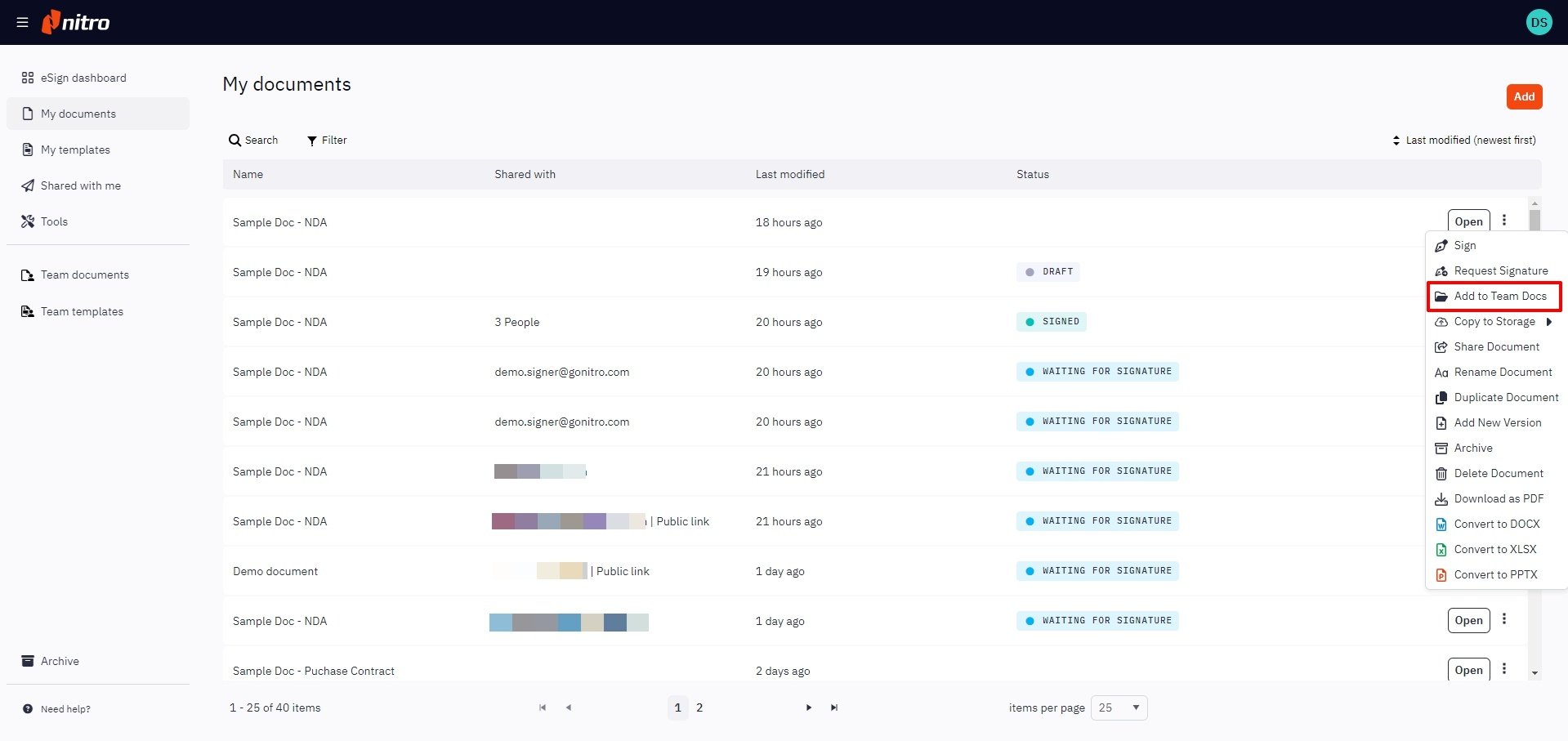This screenshot has width=1568, height=741.
Task: Open the sidebar Archive folder
Action: tap(60, 661)
